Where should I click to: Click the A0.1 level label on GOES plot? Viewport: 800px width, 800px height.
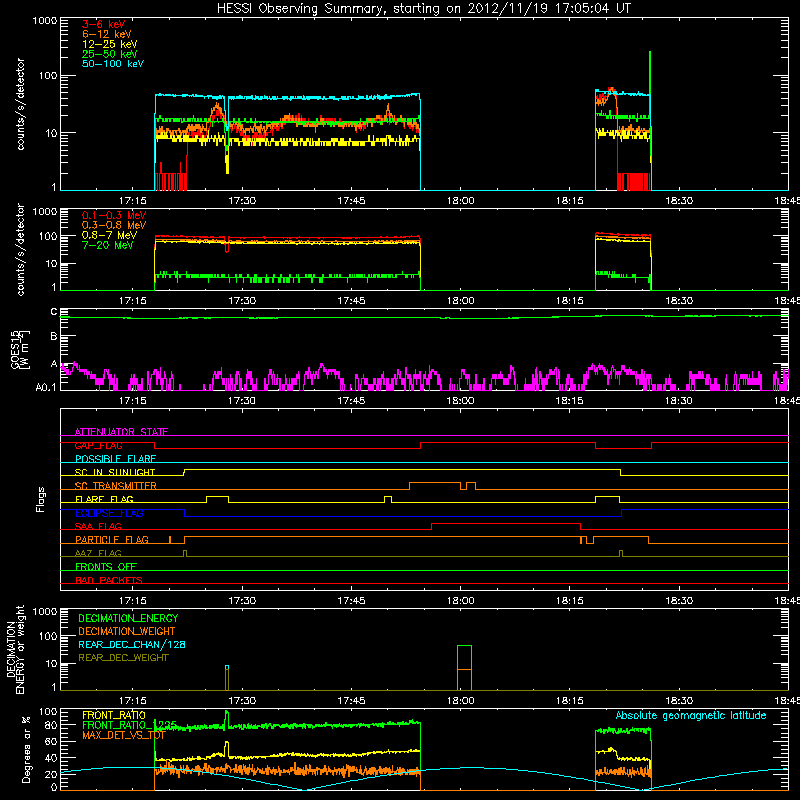point(46,388)
